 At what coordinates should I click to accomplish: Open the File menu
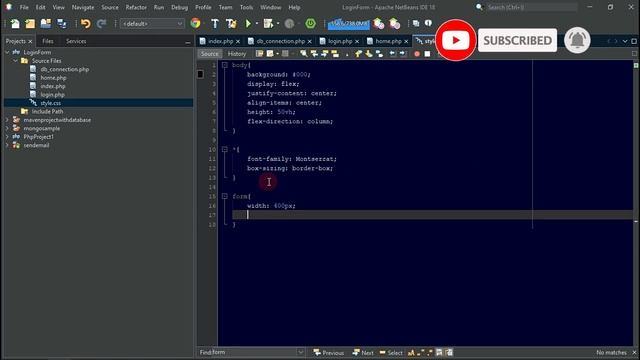point(24,7)
